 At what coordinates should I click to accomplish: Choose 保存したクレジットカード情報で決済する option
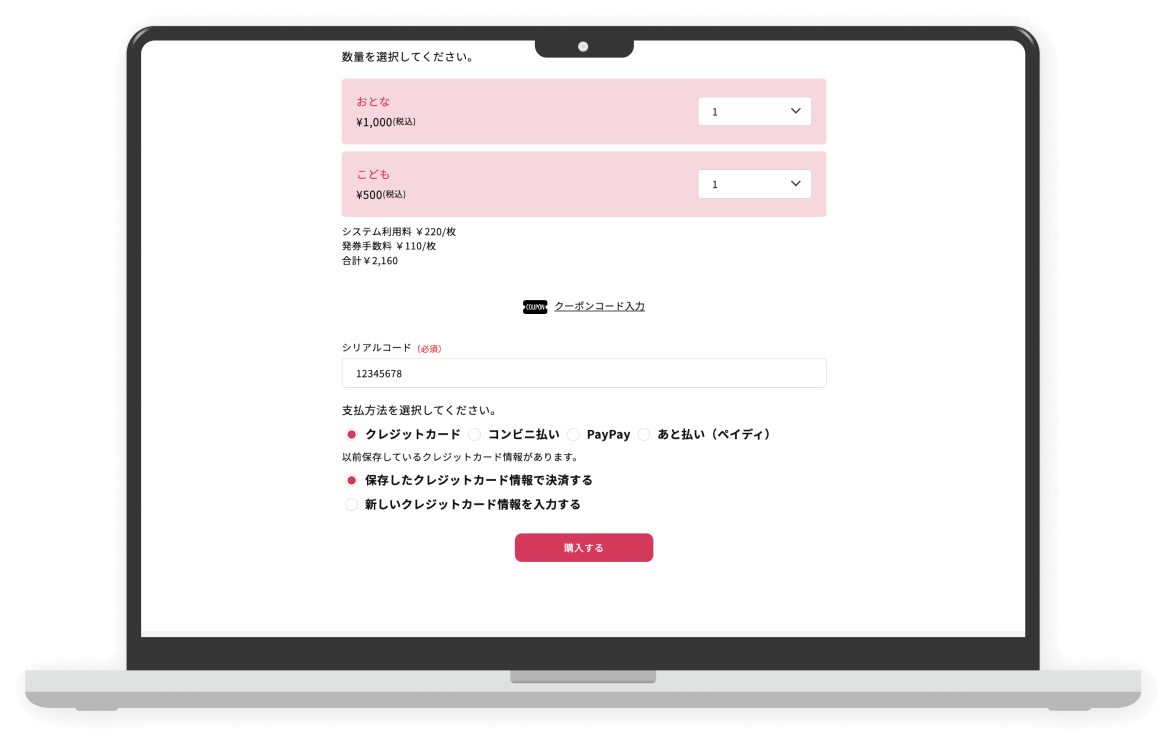(352, 480)
